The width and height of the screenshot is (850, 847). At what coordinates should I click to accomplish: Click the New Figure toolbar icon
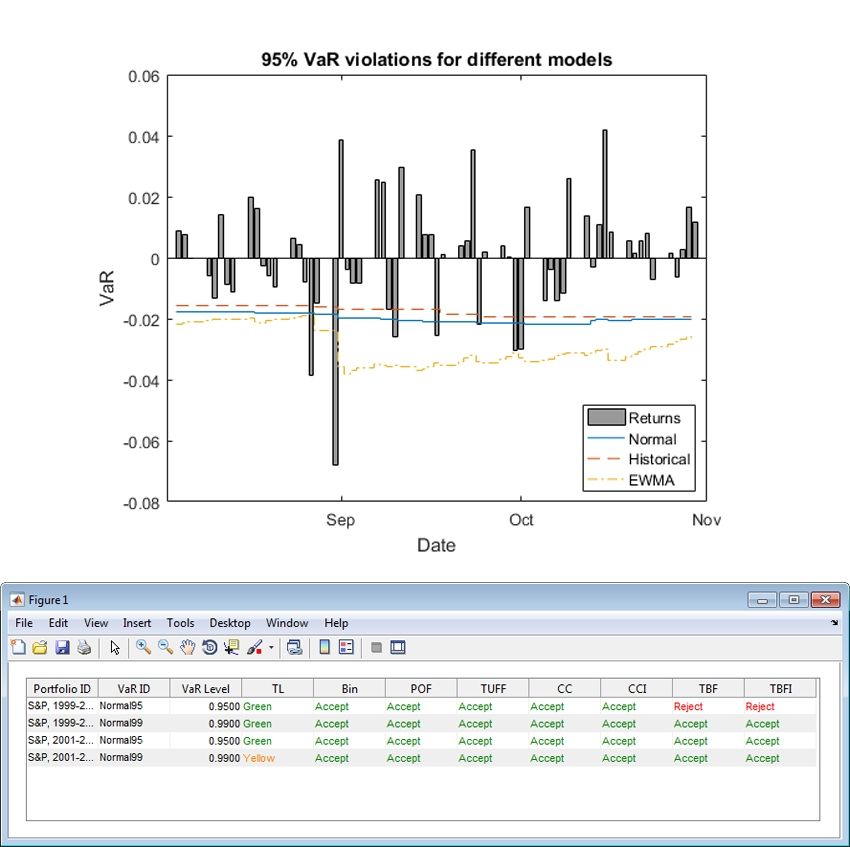[x=18, y=647]
